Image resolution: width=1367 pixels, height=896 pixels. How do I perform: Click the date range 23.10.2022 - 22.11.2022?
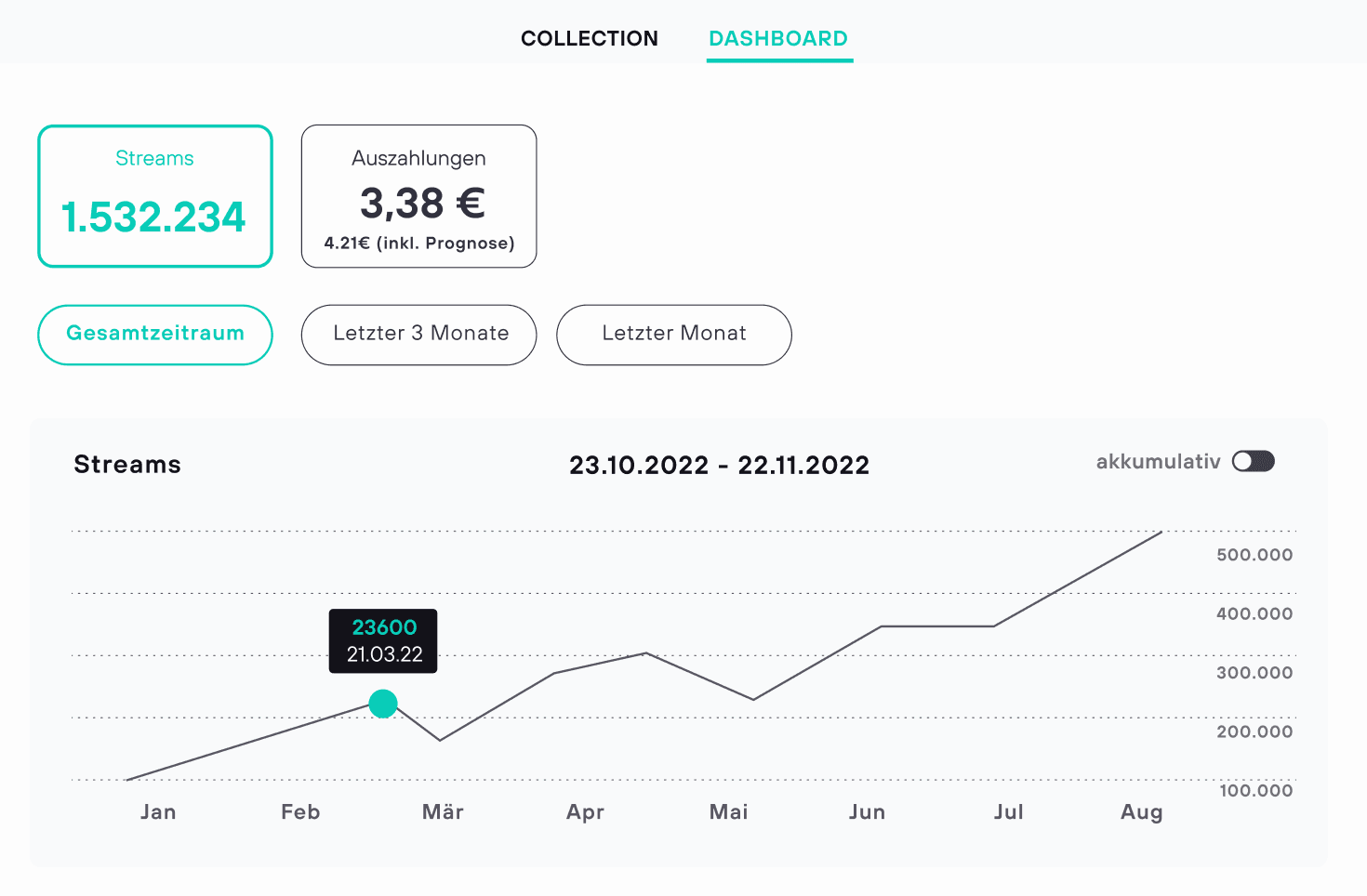click(x=719, y=465)
